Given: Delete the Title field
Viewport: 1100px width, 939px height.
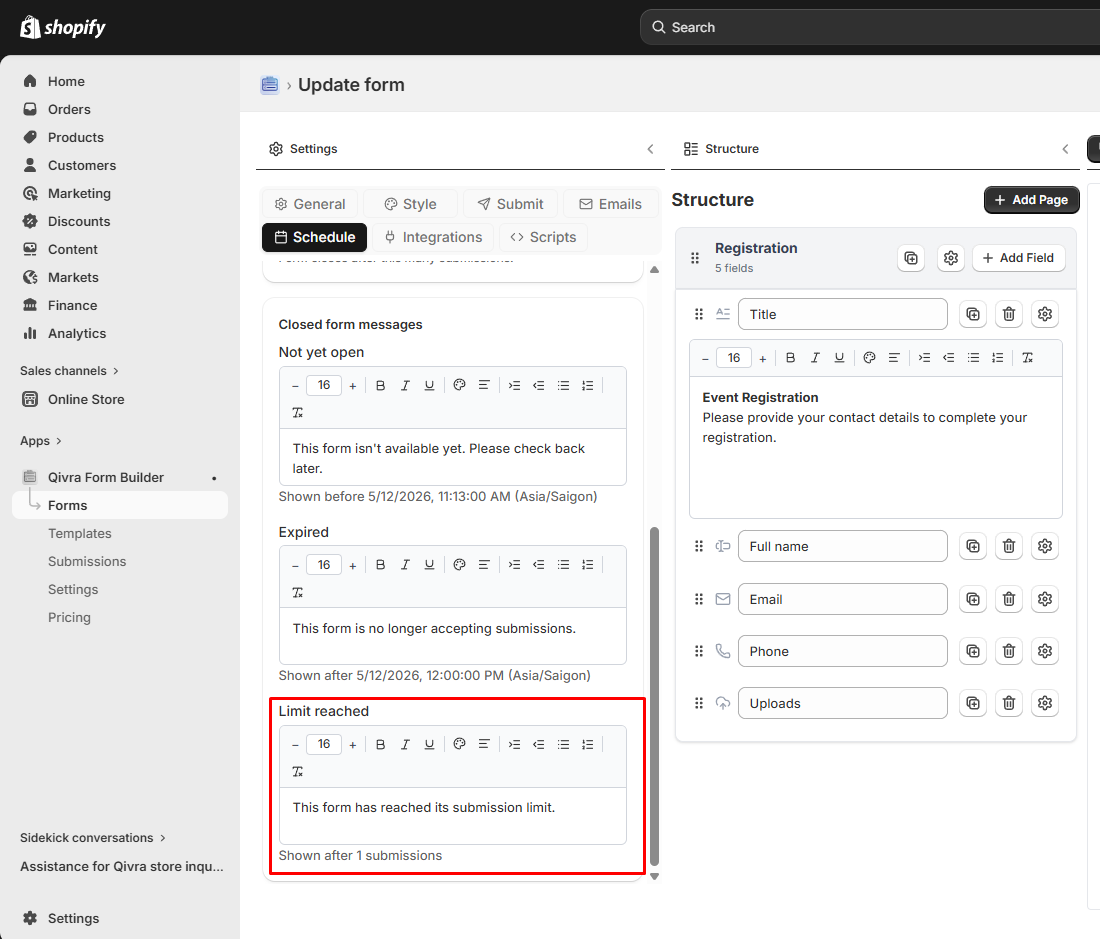Looking at the screenshot, I should tap(1009, 314).
